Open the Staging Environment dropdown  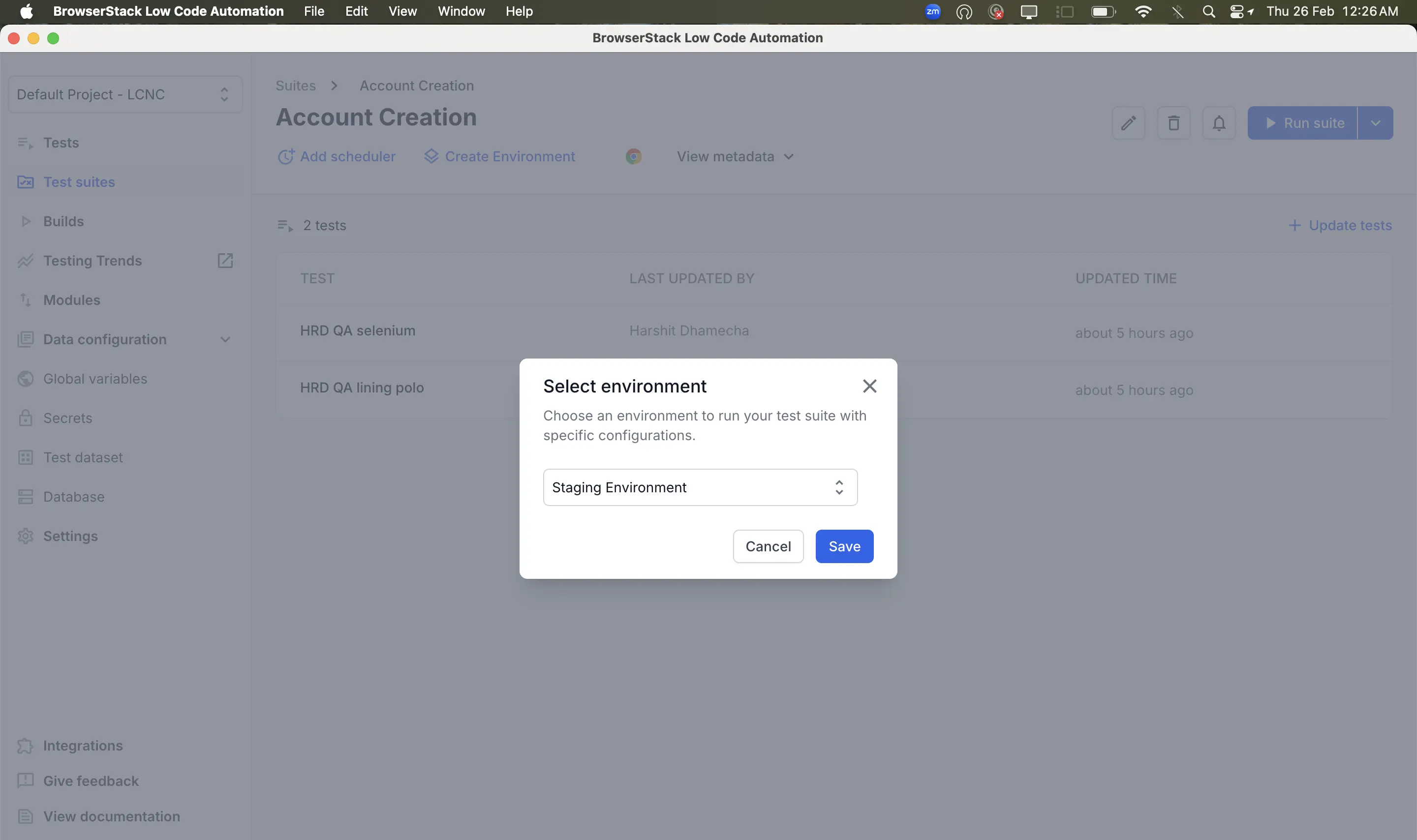click(700, 487)
